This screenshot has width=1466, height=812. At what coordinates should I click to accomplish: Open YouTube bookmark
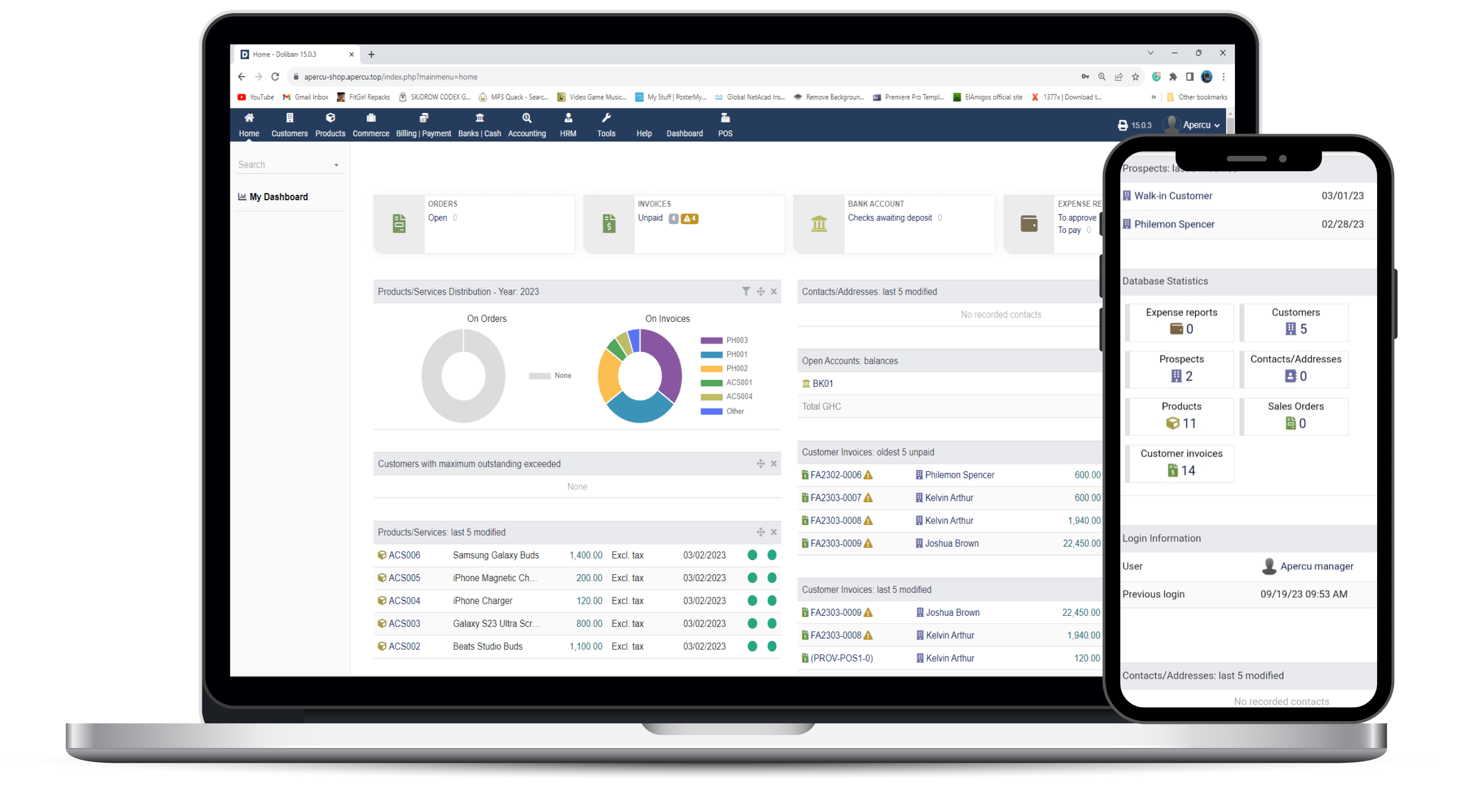[x=256, y=97]
